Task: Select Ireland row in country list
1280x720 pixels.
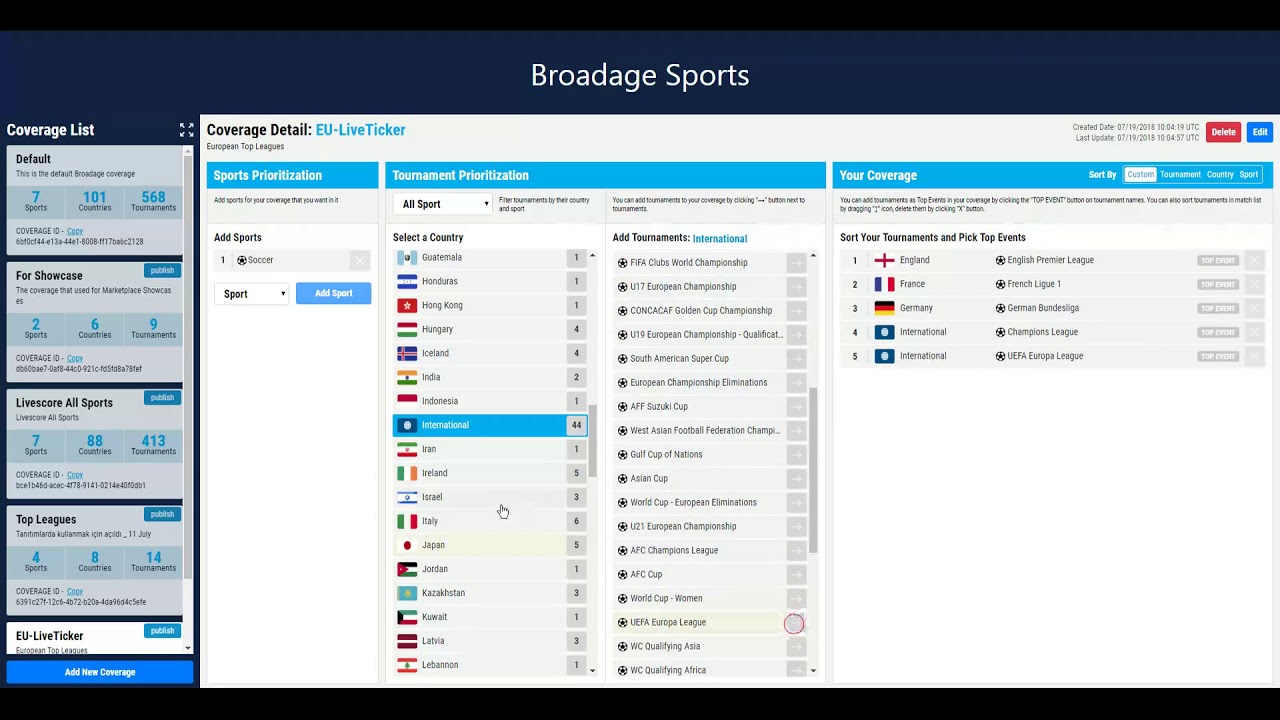Action: point(490,473)
